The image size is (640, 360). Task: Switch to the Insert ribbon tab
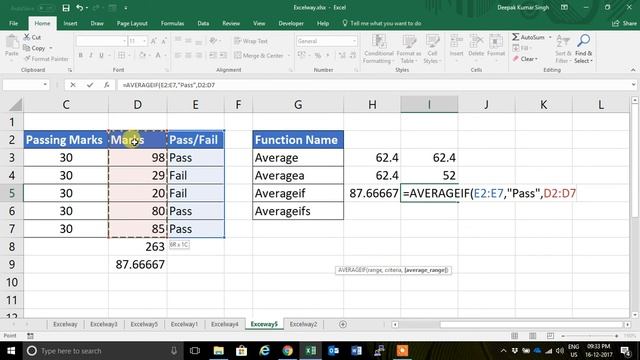coord(70,24)
